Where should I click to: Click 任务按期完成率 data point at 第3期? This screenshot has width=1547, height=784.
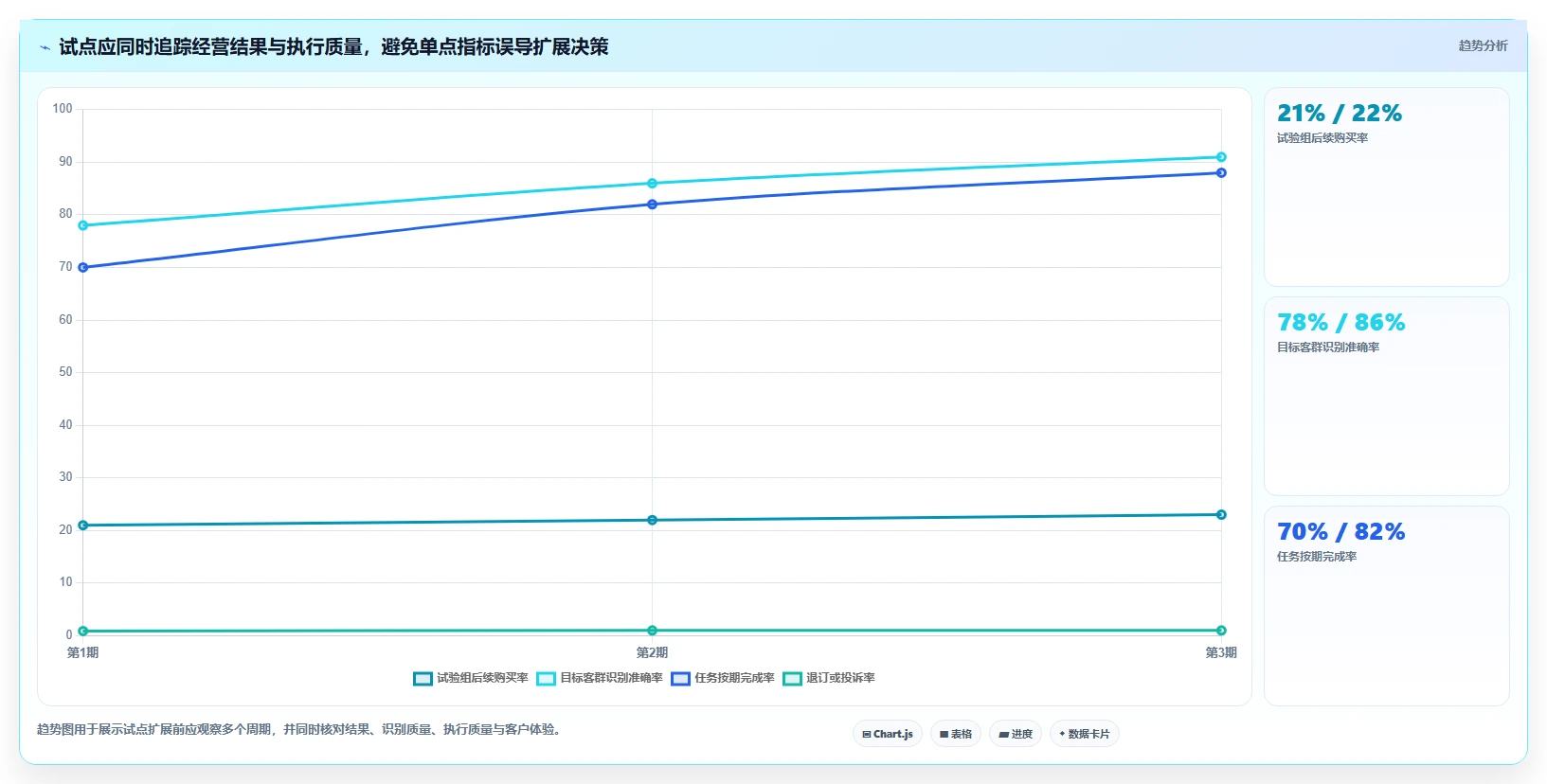(1221, 172)
